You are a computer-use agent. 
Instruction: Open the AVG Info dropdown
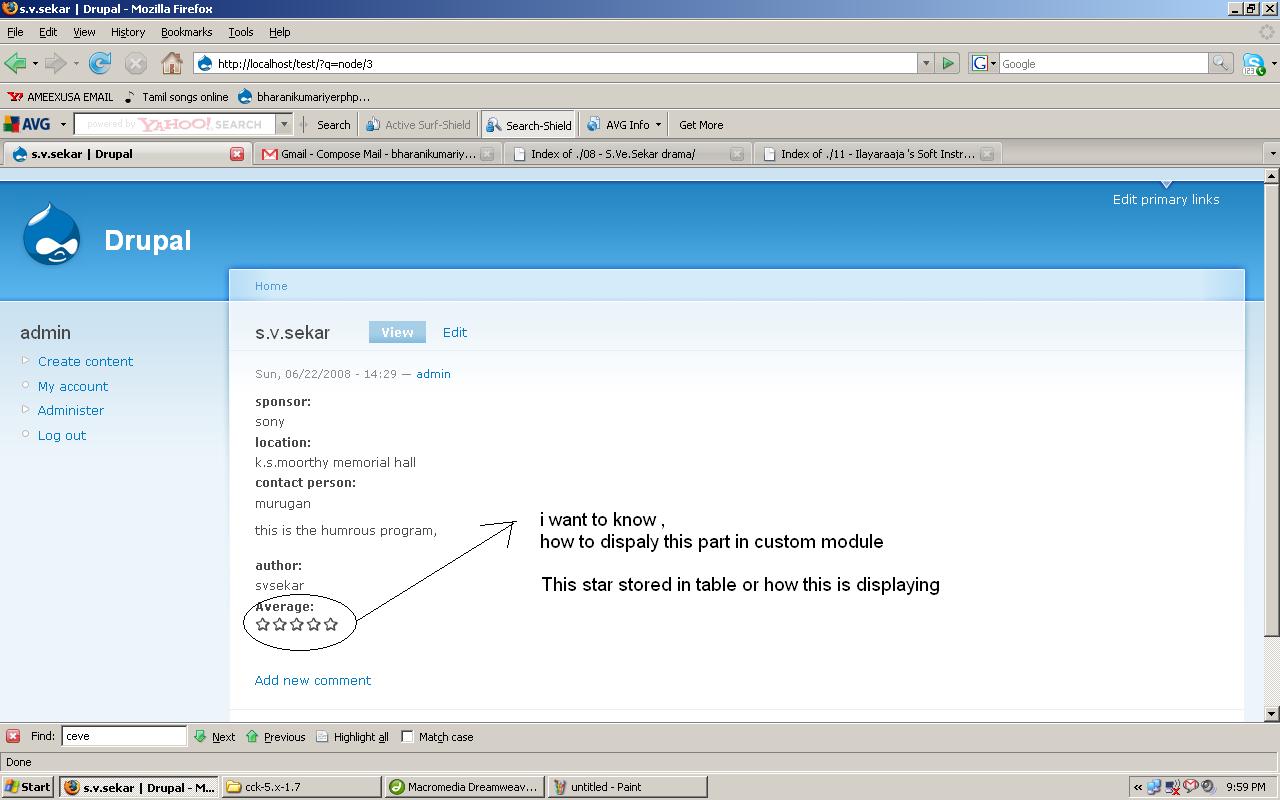(x=626, y=125)
